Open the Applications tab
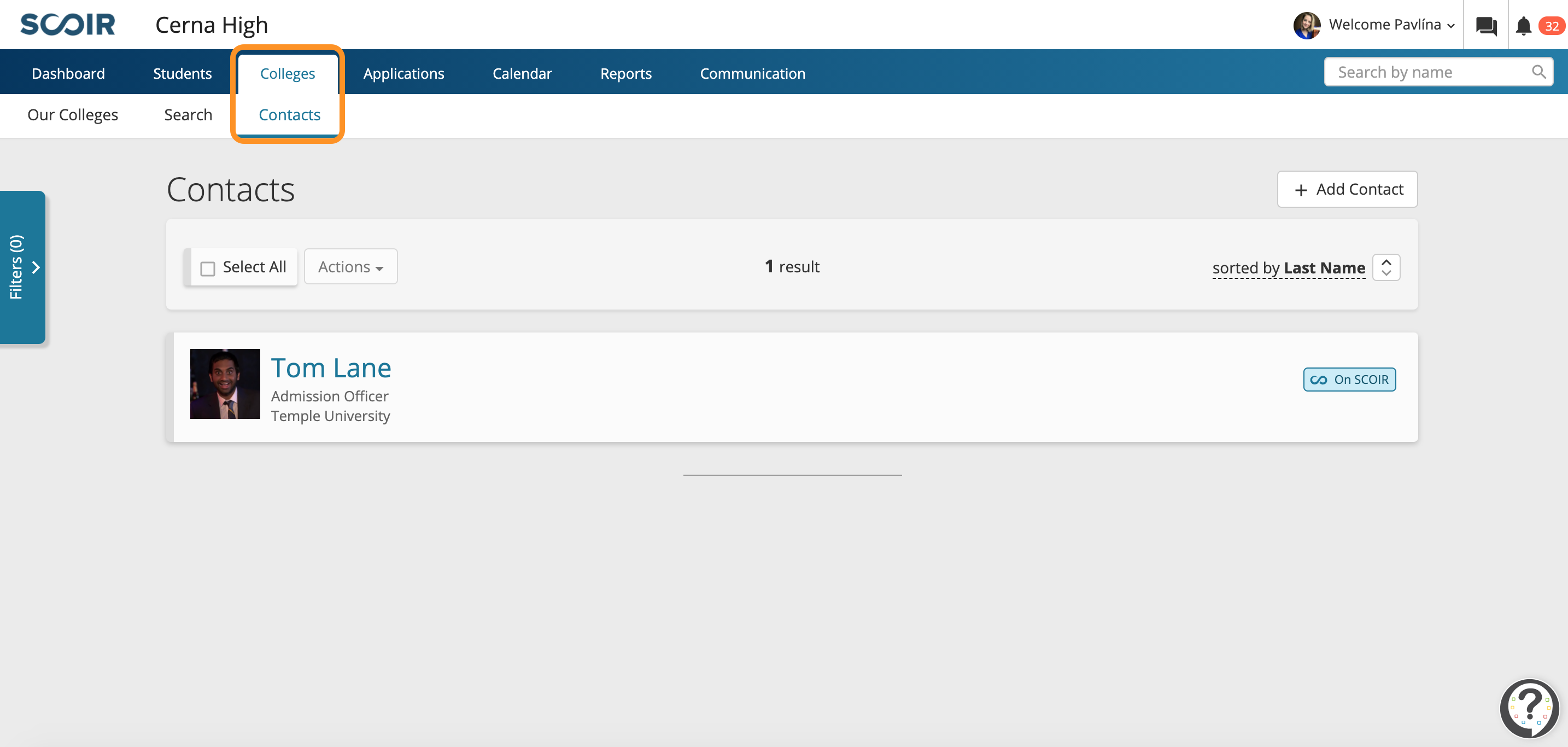1568x747 pixels. (x=403, y=73)
